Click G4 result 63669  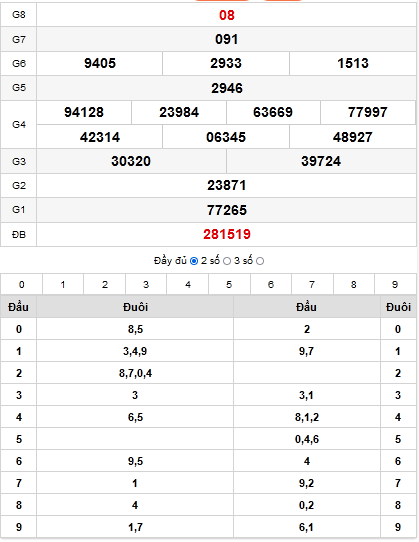(x=273, y=112)
